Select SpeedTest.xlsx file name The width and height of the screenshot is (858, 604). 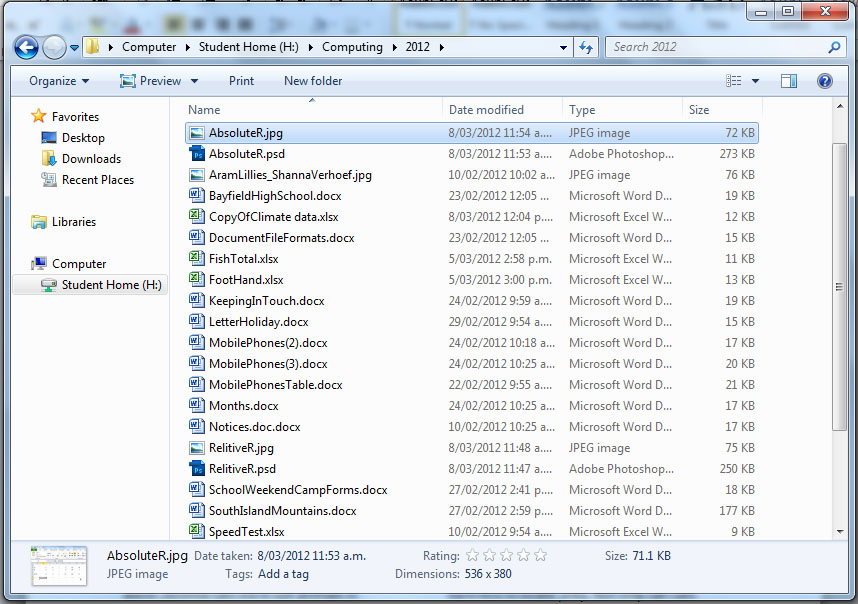[x=246, y=532]
